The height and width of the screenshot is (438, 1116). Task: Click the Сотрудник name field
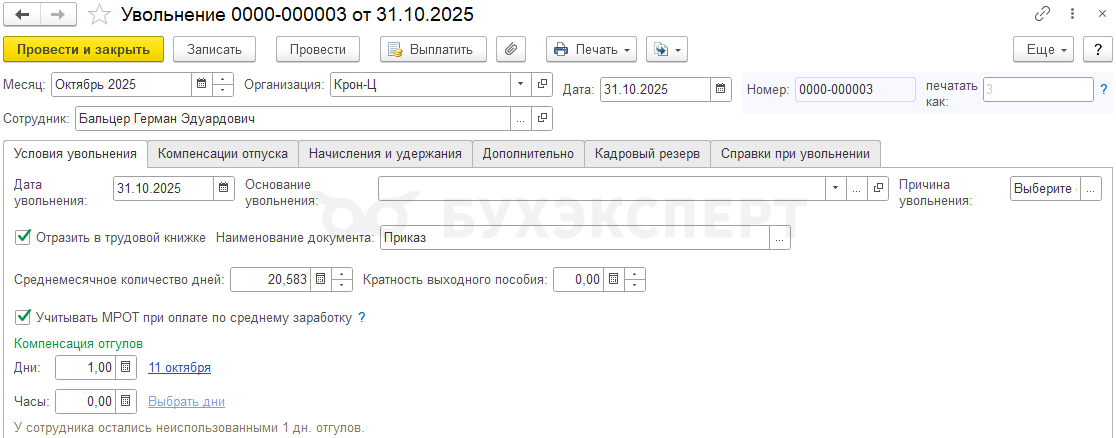293,119
